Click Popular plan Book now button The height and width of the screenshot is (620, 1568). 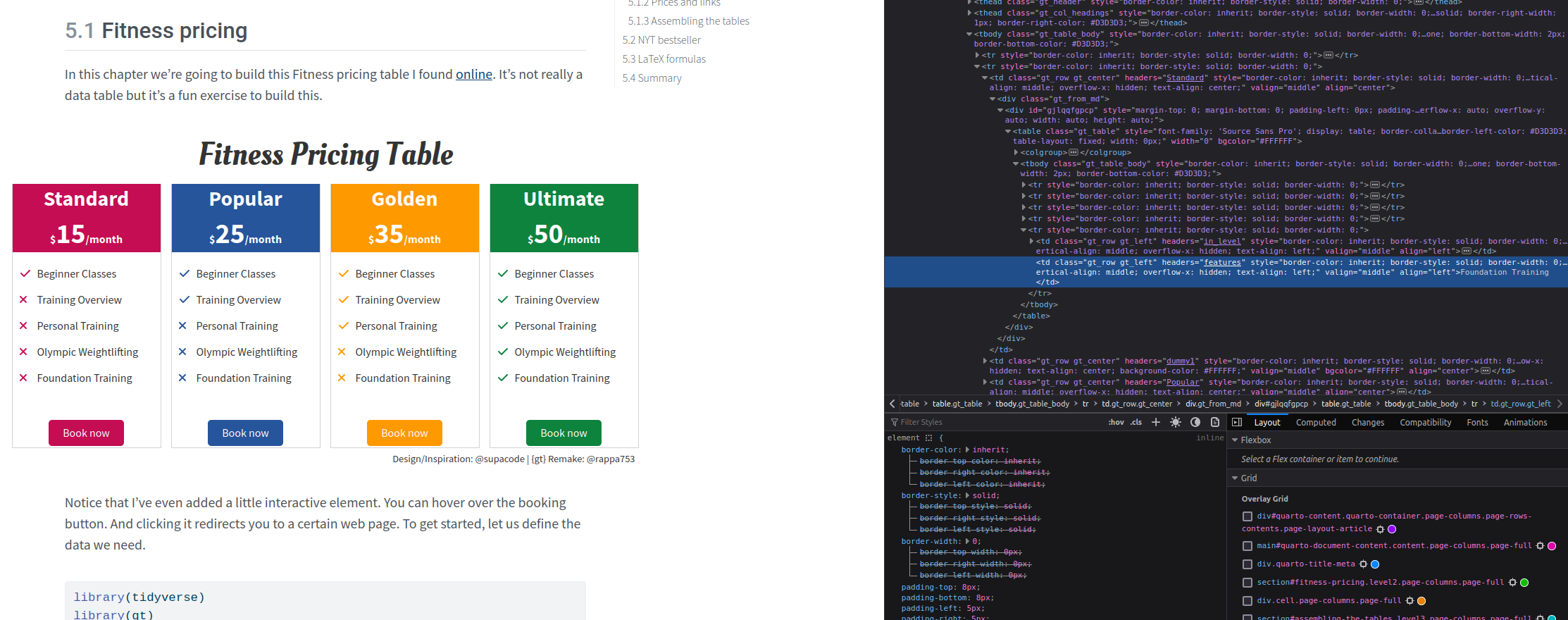point(245,433)
